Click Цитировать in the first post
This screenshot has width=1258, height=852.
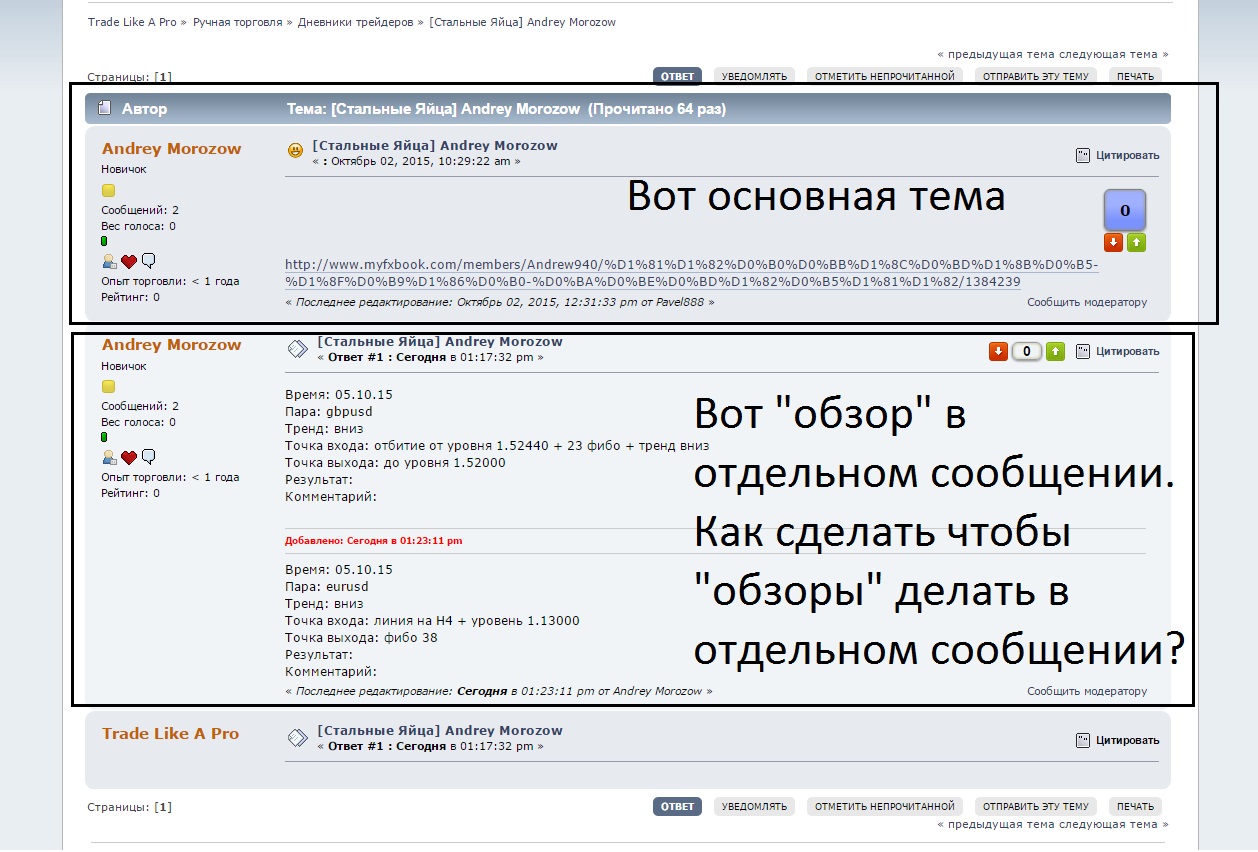[1128, 155]
